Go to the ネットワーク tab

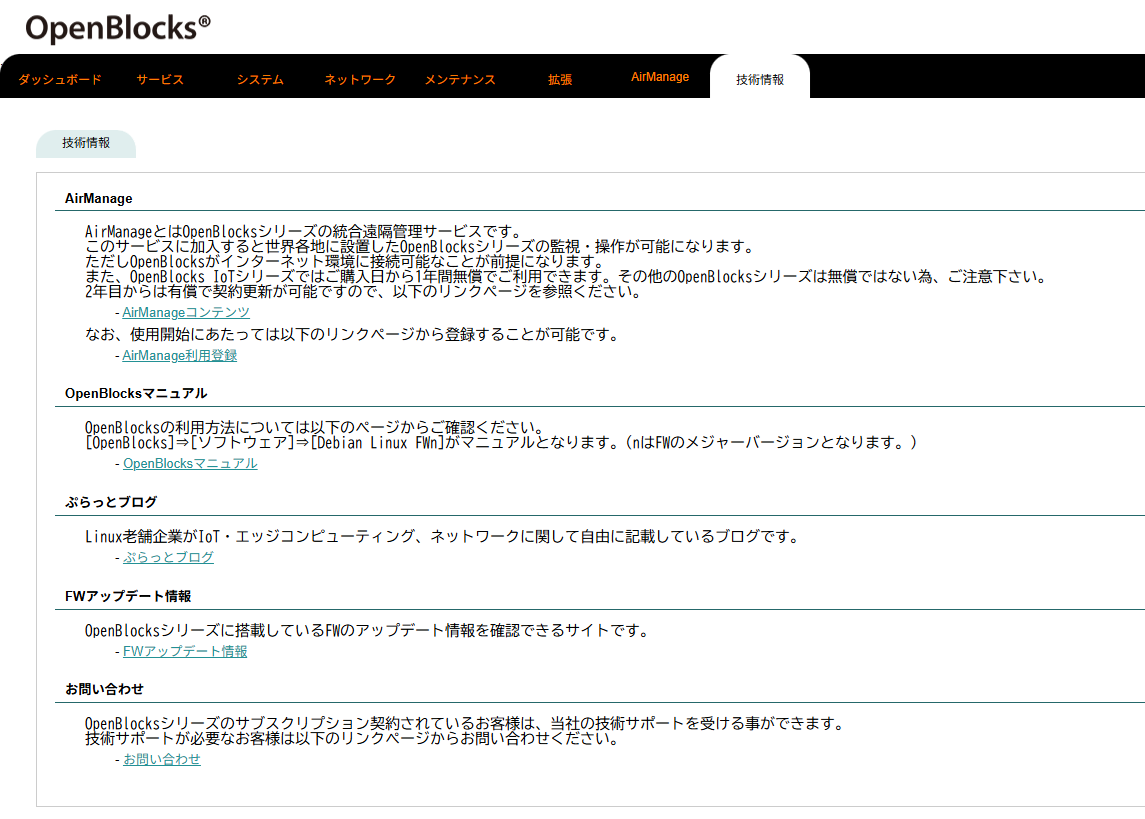360,80
